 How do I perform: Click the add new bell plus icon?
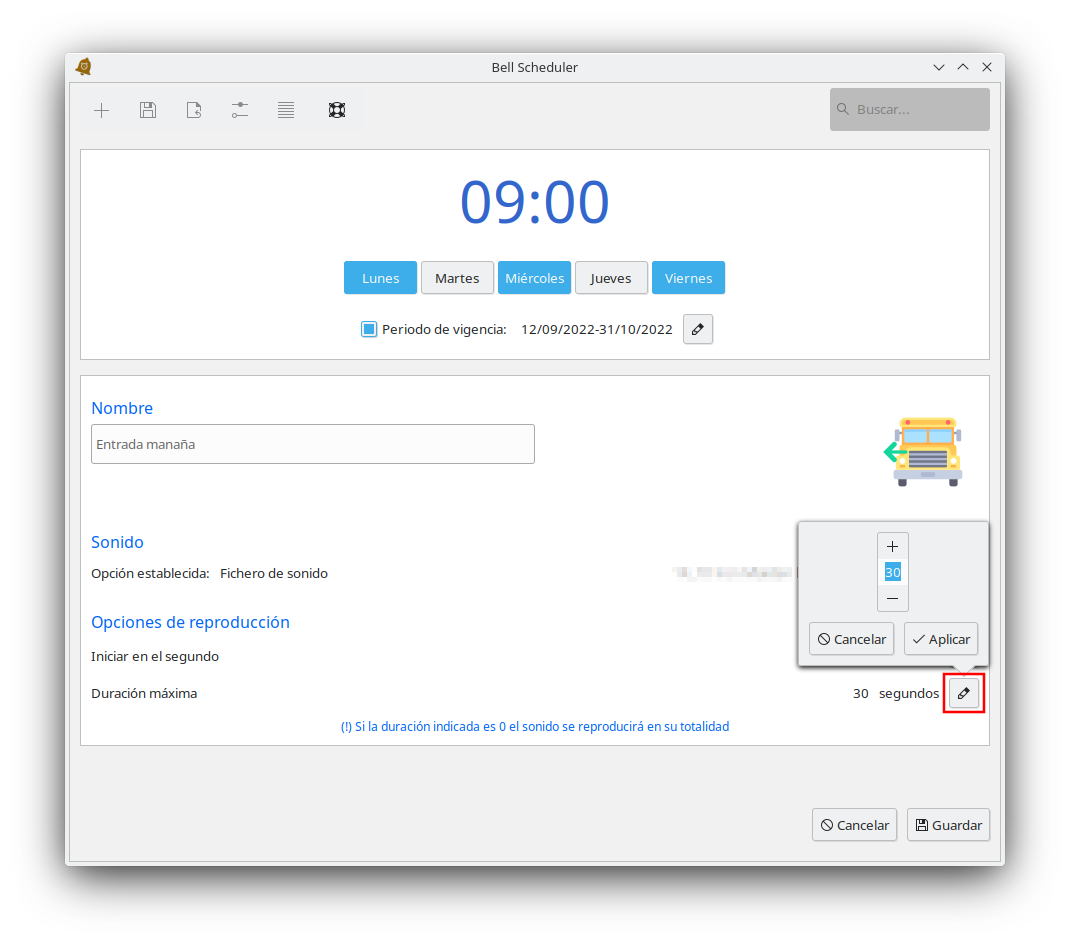(101, 110)
